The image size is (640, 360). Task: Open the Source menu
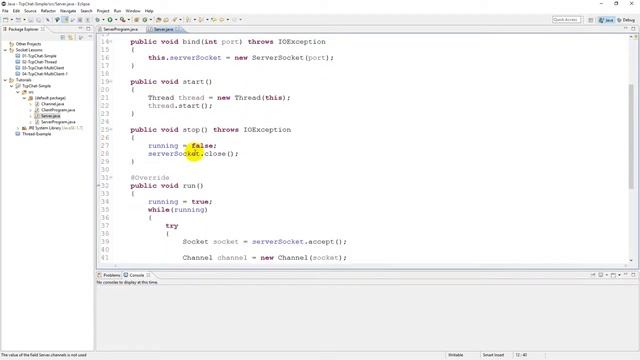tap(30, 11)
